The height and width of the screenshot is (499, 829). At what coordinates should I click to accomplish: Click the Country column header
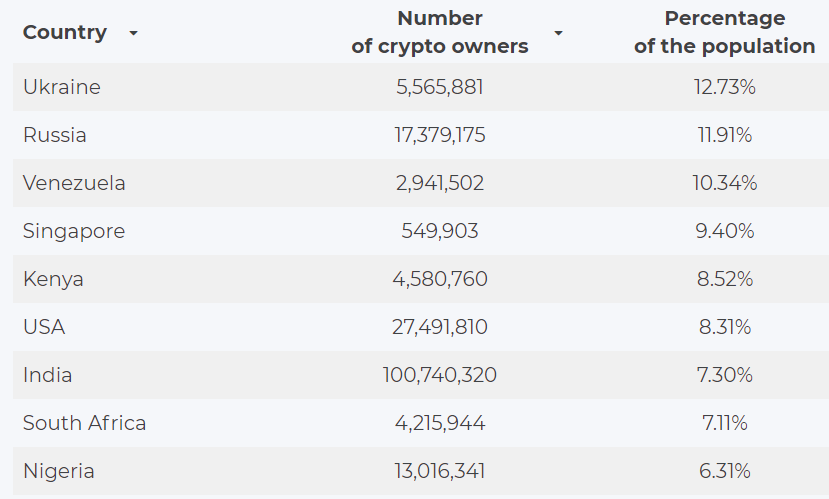pyautogui.click(x=65, y=32)
